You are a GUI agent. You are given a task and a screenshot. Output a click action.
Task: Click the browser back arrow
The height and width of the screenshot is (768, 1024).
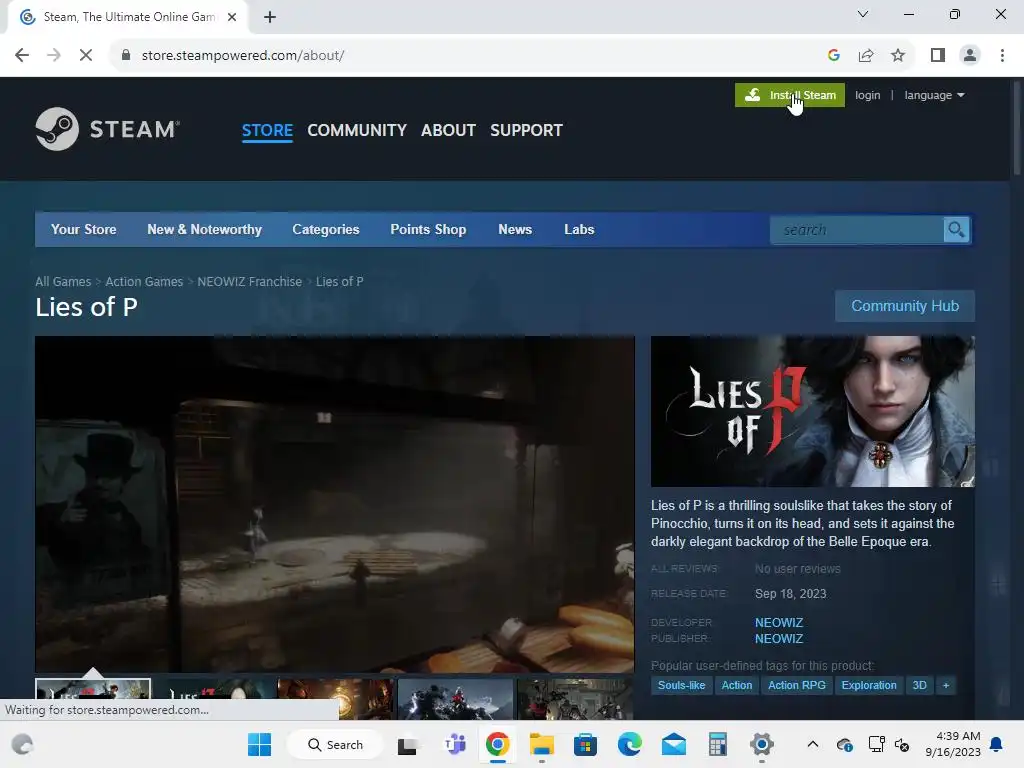(x=22, y=56)
